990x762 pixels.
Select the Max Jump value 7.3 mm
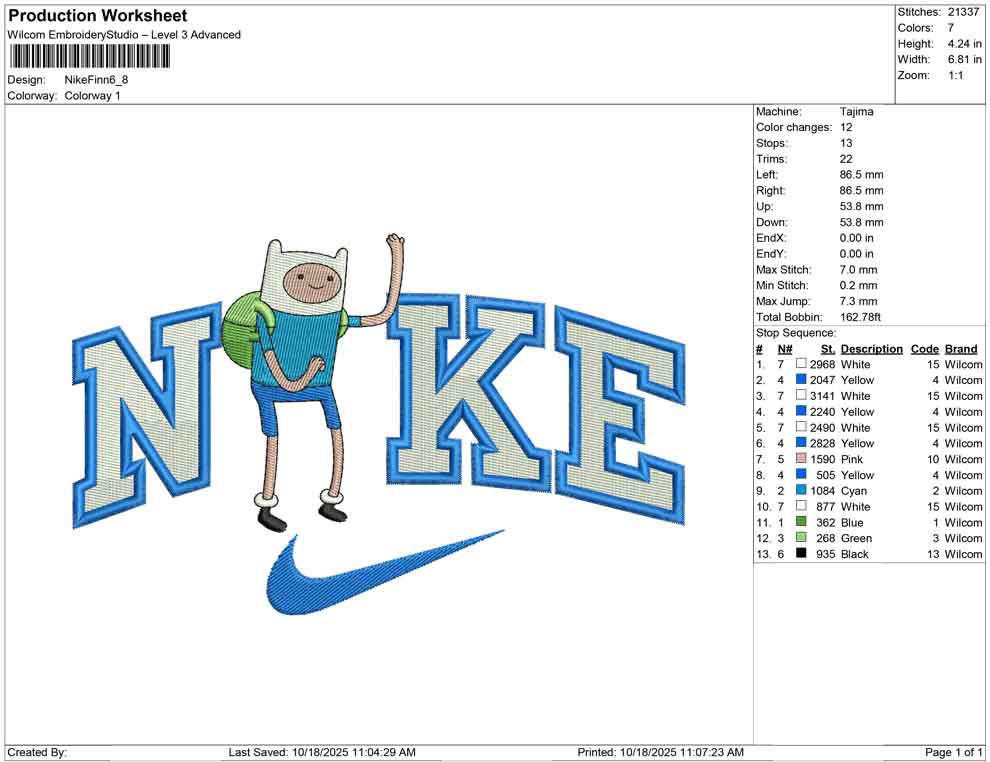[858, 301]
